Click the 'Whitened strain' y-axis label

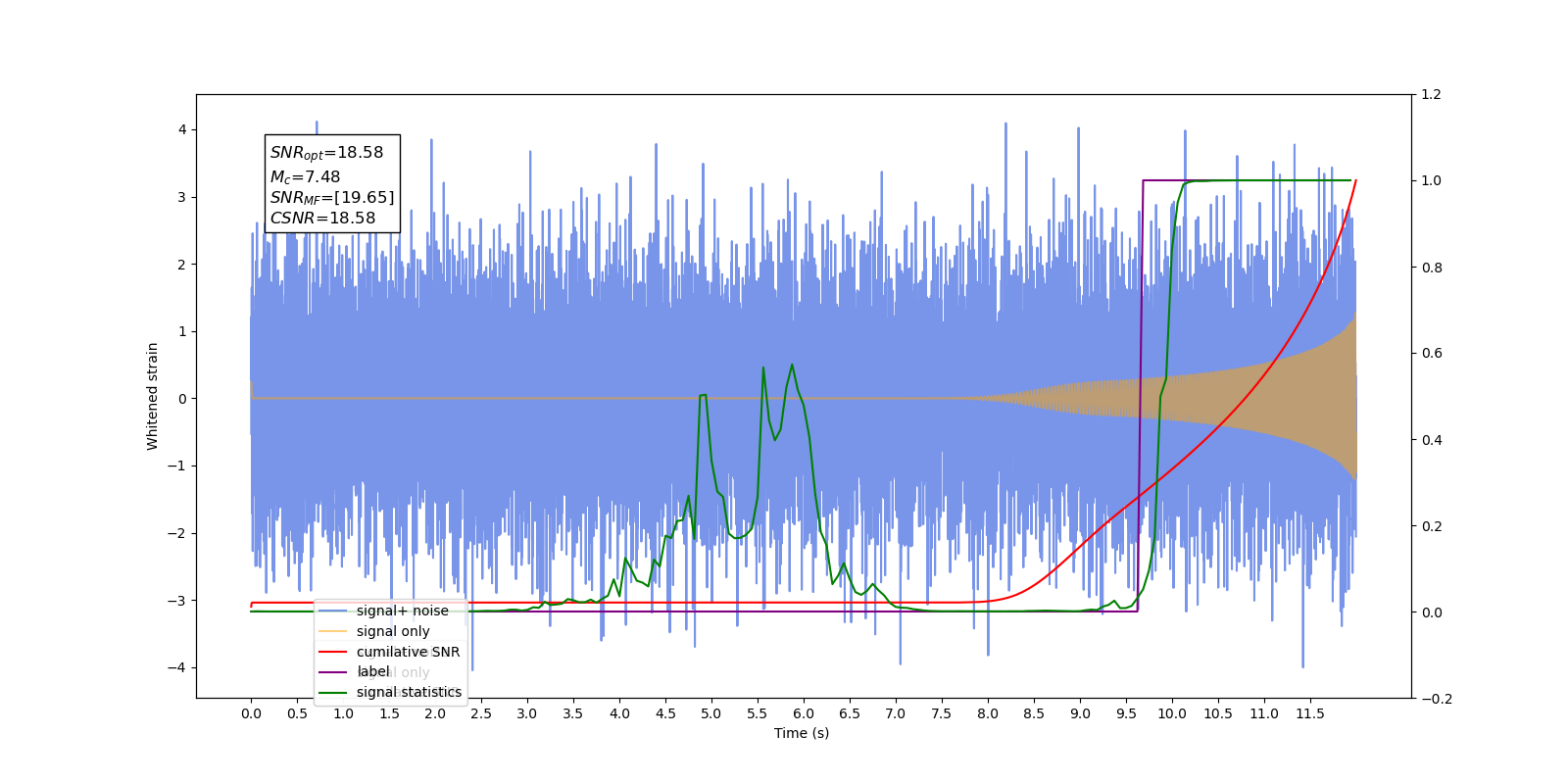pos(153,396)
